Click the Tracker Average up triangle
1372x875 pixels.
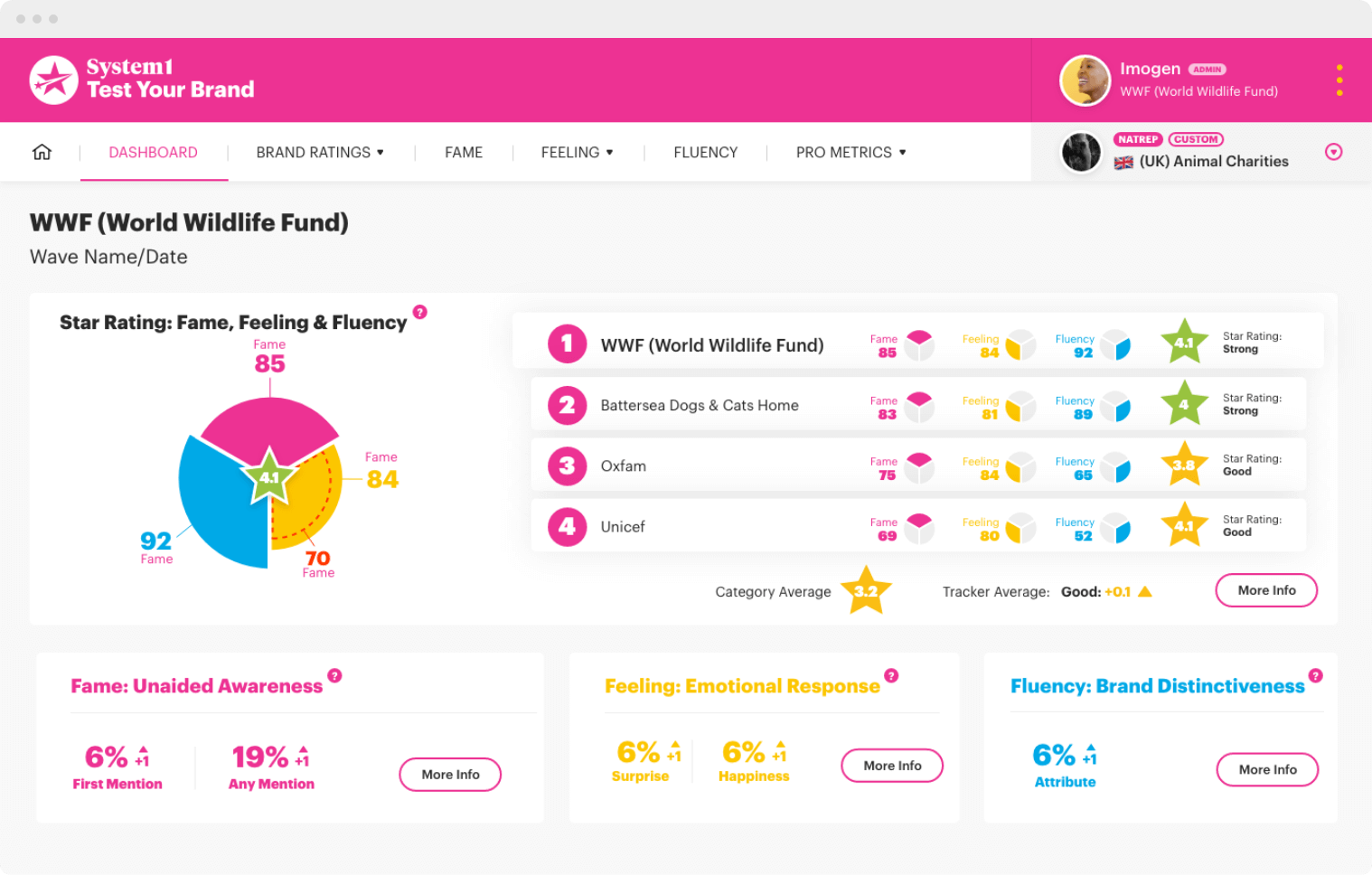pyautogui.click(x=1145, y=591)
